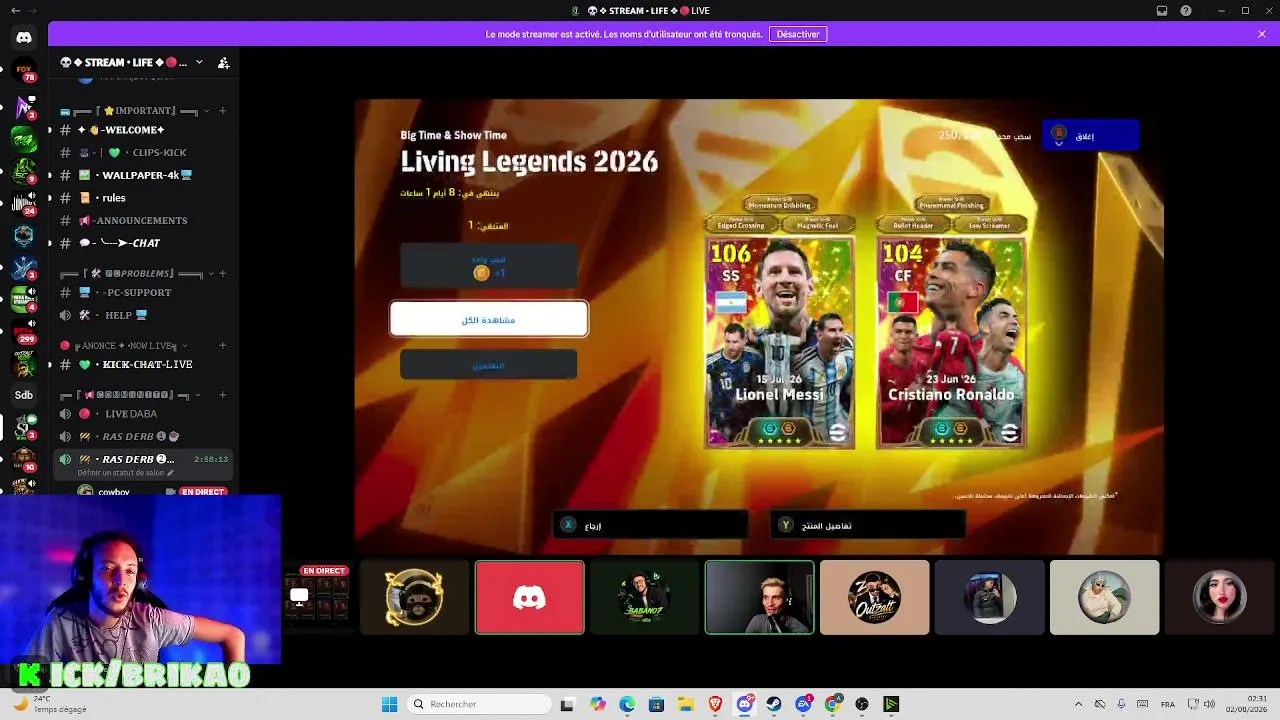
Task: Join the HELP voice channel
Action: pos(143,315)
